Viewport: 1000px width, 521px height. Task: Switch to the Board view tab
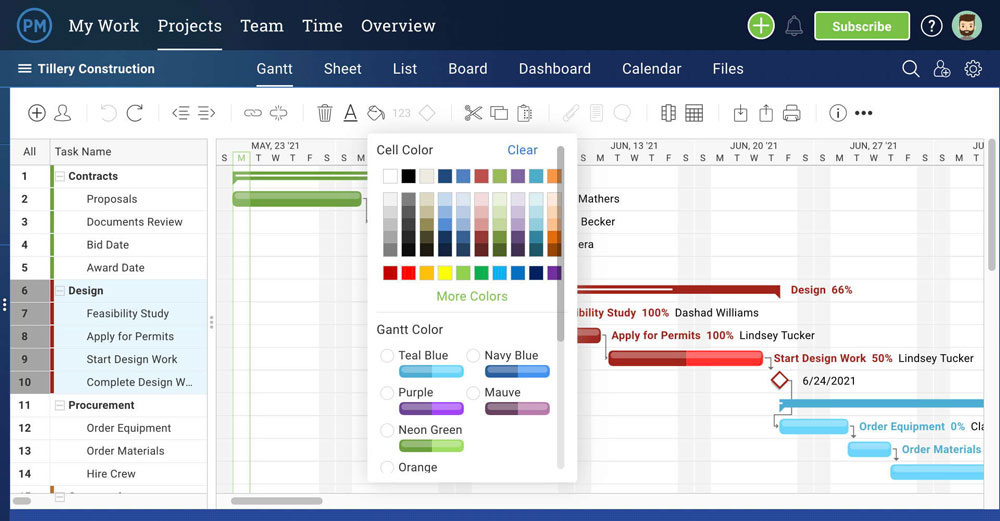click(x=467, y=69)
